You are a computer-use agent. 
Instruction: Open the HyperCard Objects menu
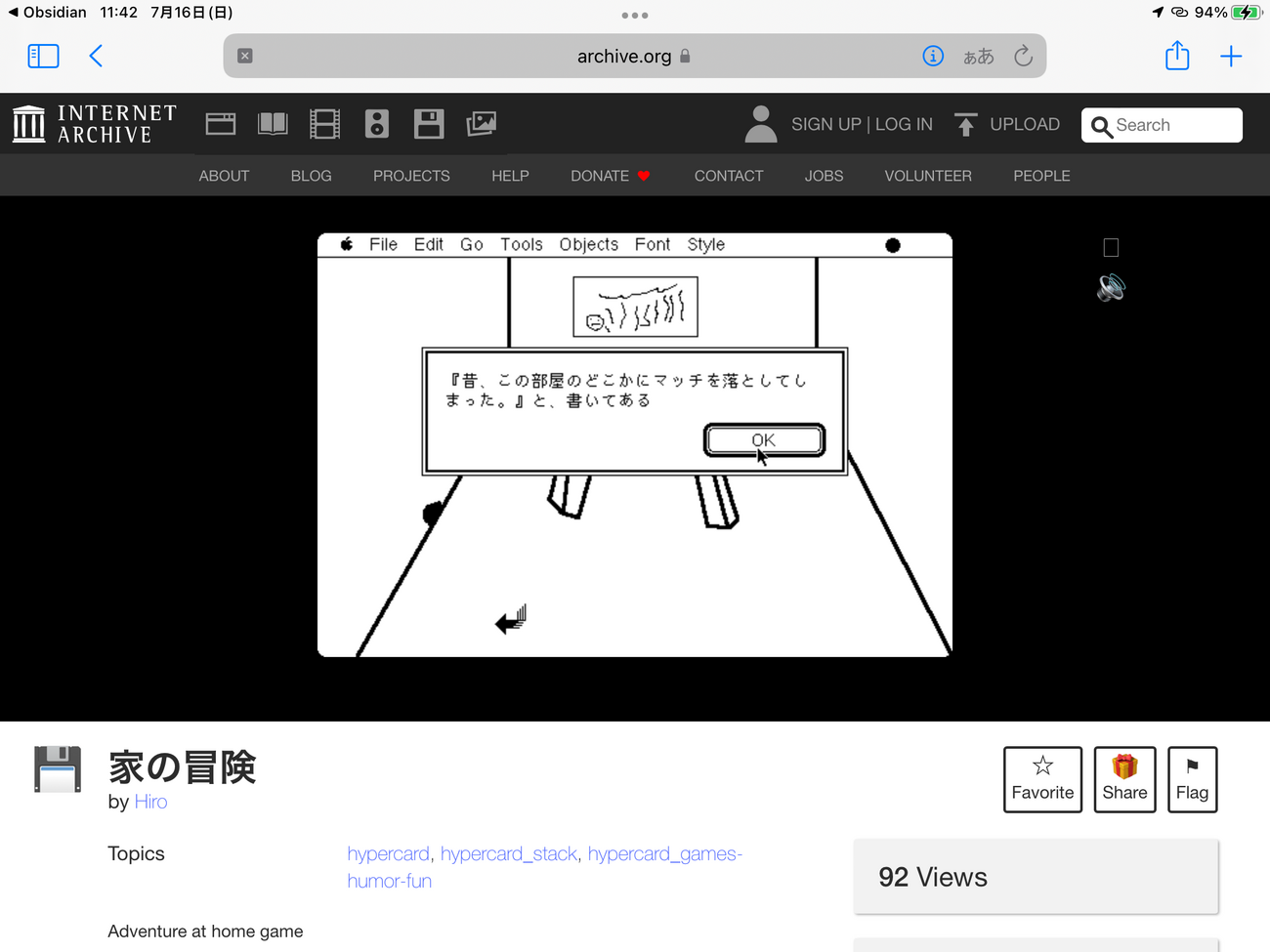click(588, 244)
